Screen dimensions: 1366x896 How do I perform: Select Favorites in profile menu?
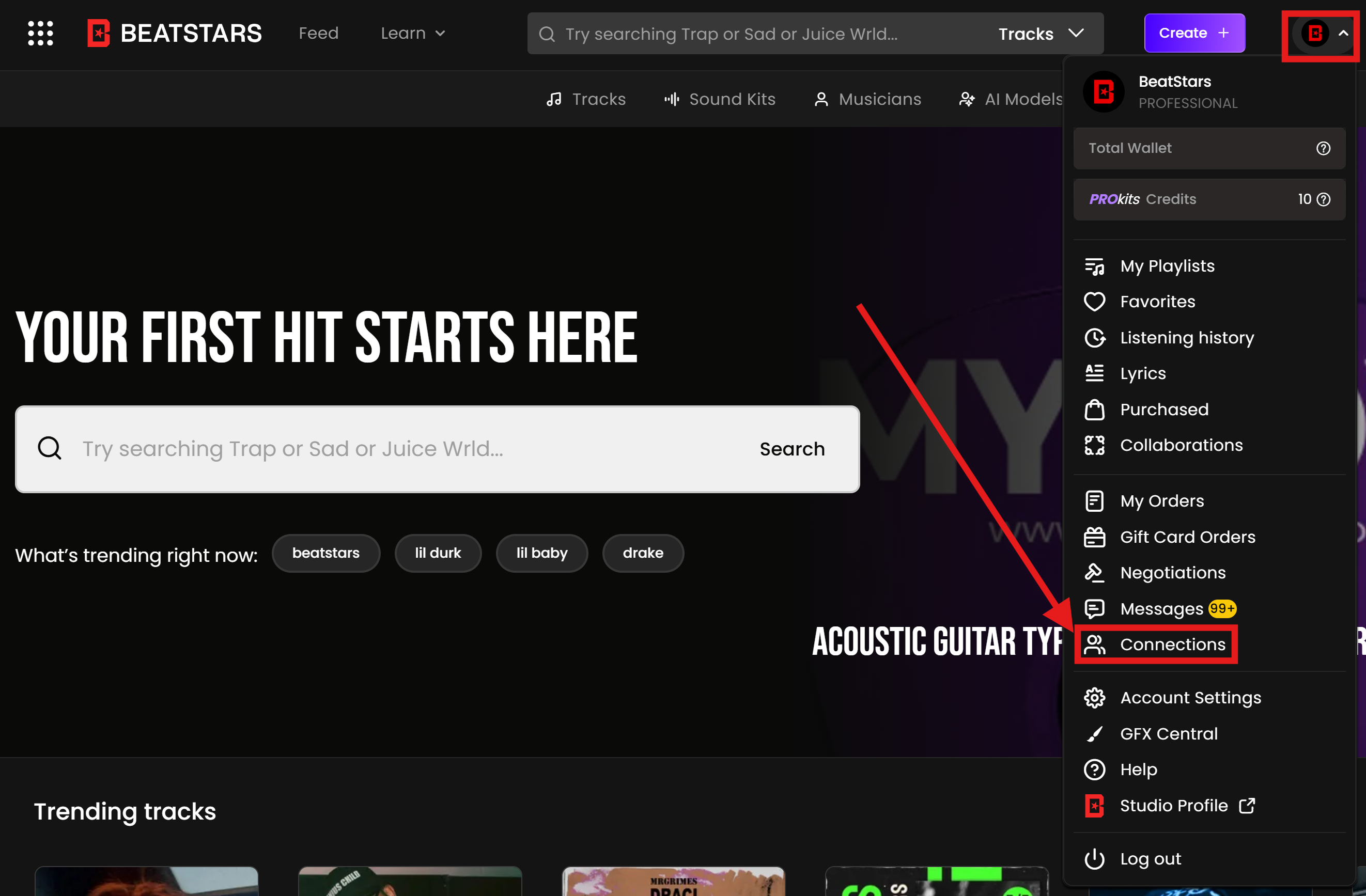coord(1158,302)
